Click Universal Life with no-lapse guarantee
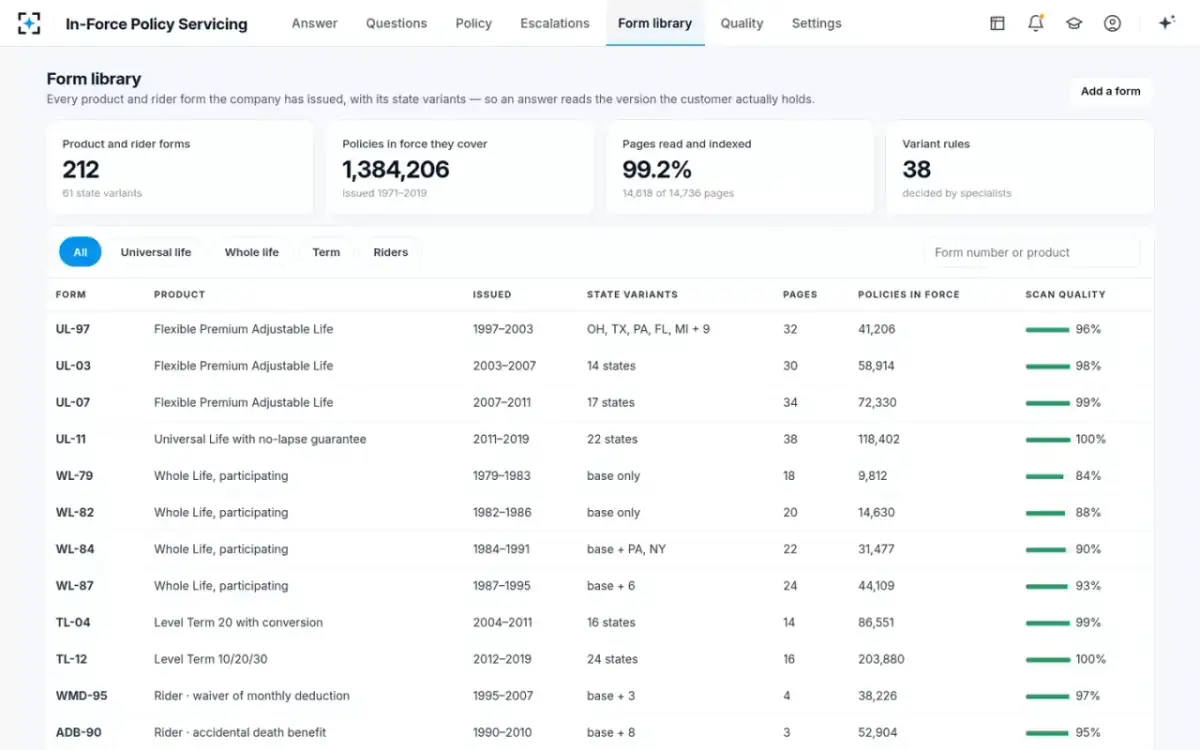The height and width of the screenshot is (750, 1200). (x=260, y=439)
